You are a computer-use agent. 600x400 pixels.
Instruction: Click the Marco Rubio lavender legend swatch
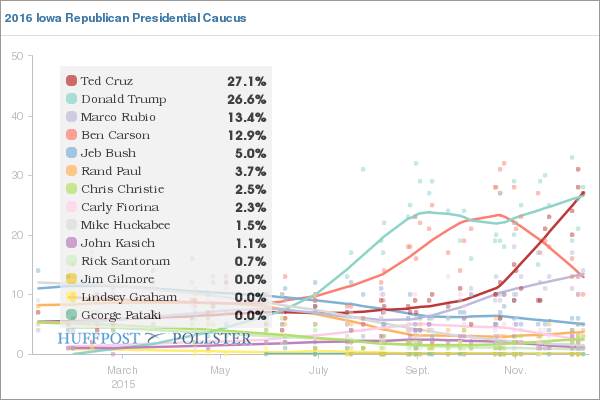(72, 116)
